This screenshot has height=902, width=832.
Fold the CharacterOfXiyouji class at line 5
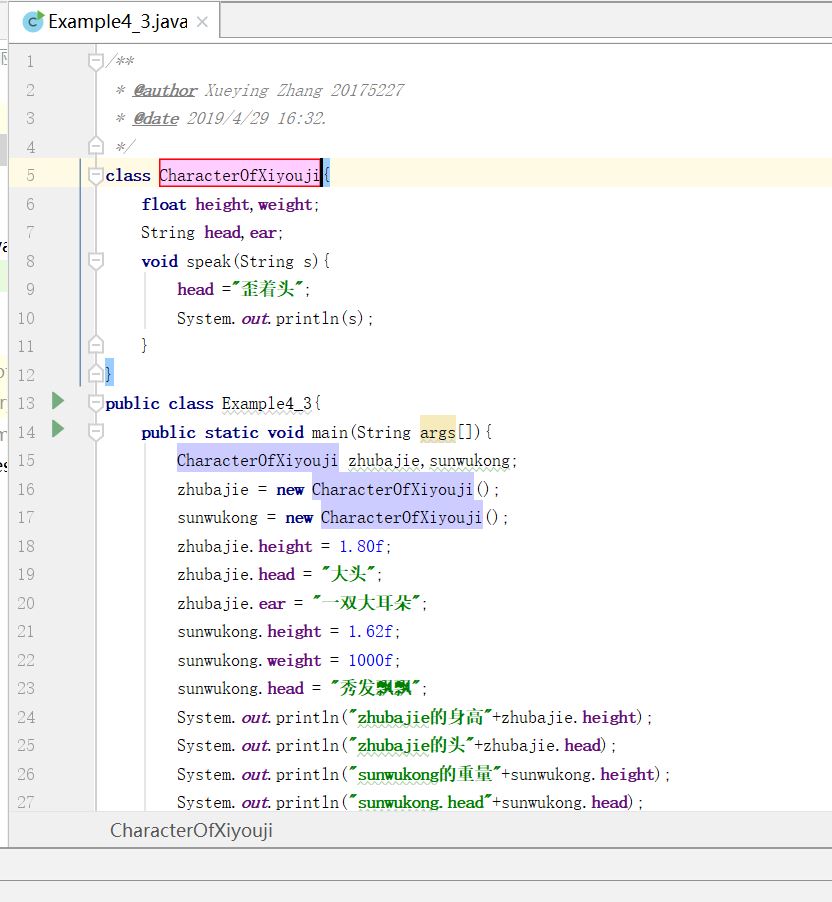point(96,175)
